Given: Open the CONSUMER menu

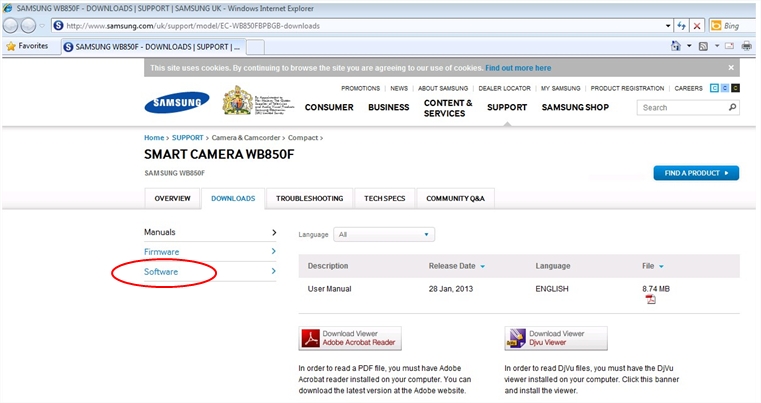Looking at the screenshot, I should click(x=329, y=107).
